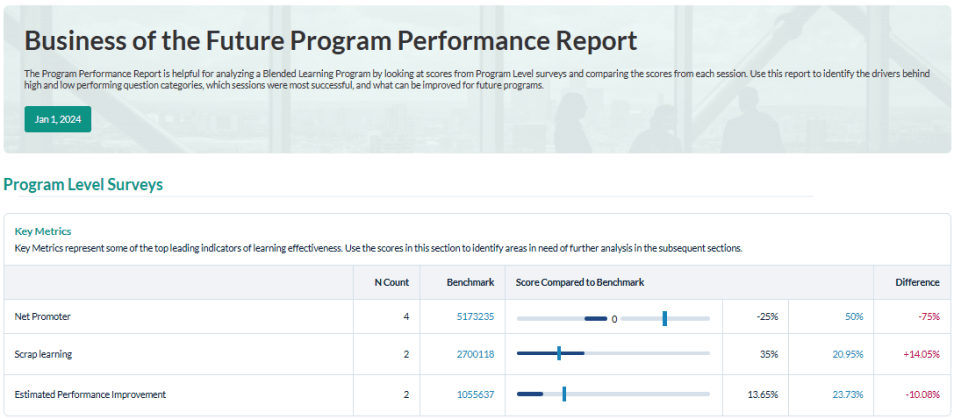Viewport: 954px width, 419px height.
Task: Click the Benchmark column header
Action: point(470,282)
